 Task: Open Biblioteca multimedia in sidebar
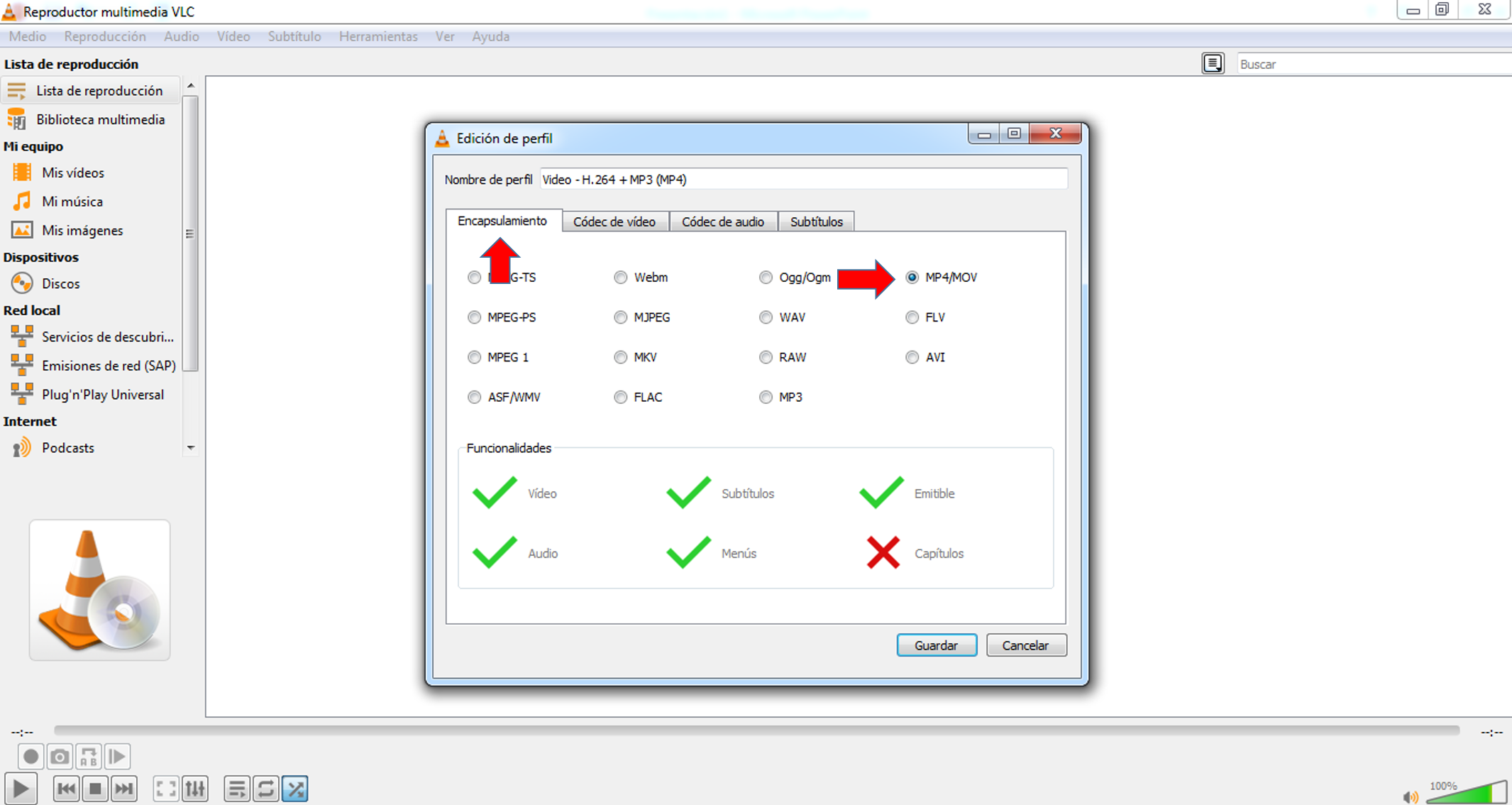90,119
